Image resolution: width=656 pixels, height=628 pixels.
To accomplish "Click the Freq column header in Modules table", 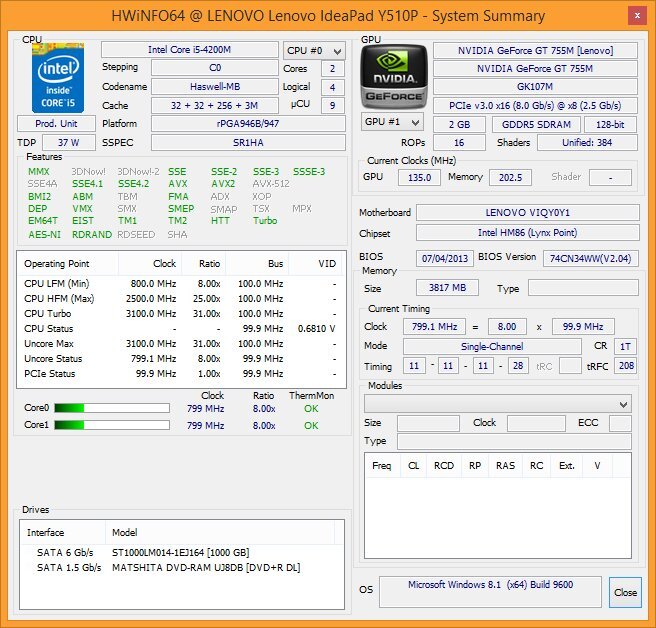I will coord(382,466).
